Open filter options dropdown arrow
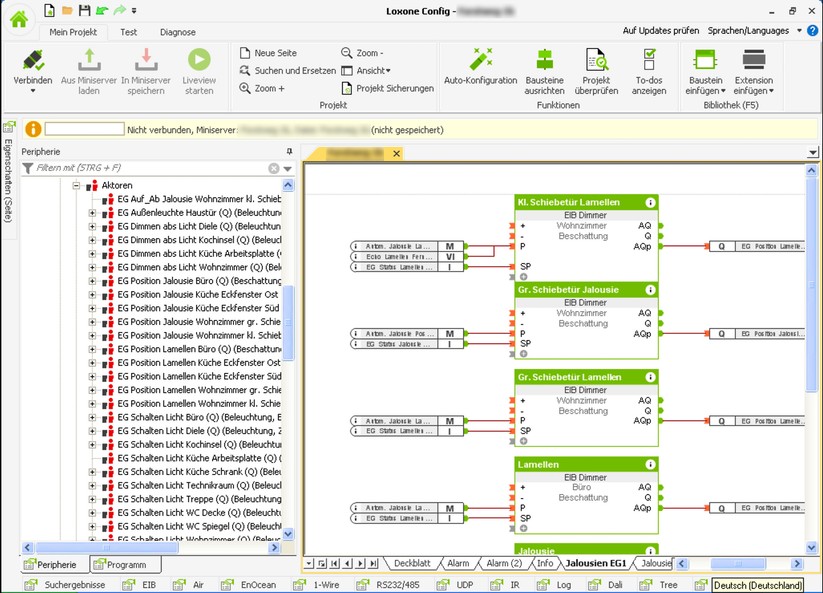This screenshot has width=823, height=593. pyautogui.click(x=288, y=168)
